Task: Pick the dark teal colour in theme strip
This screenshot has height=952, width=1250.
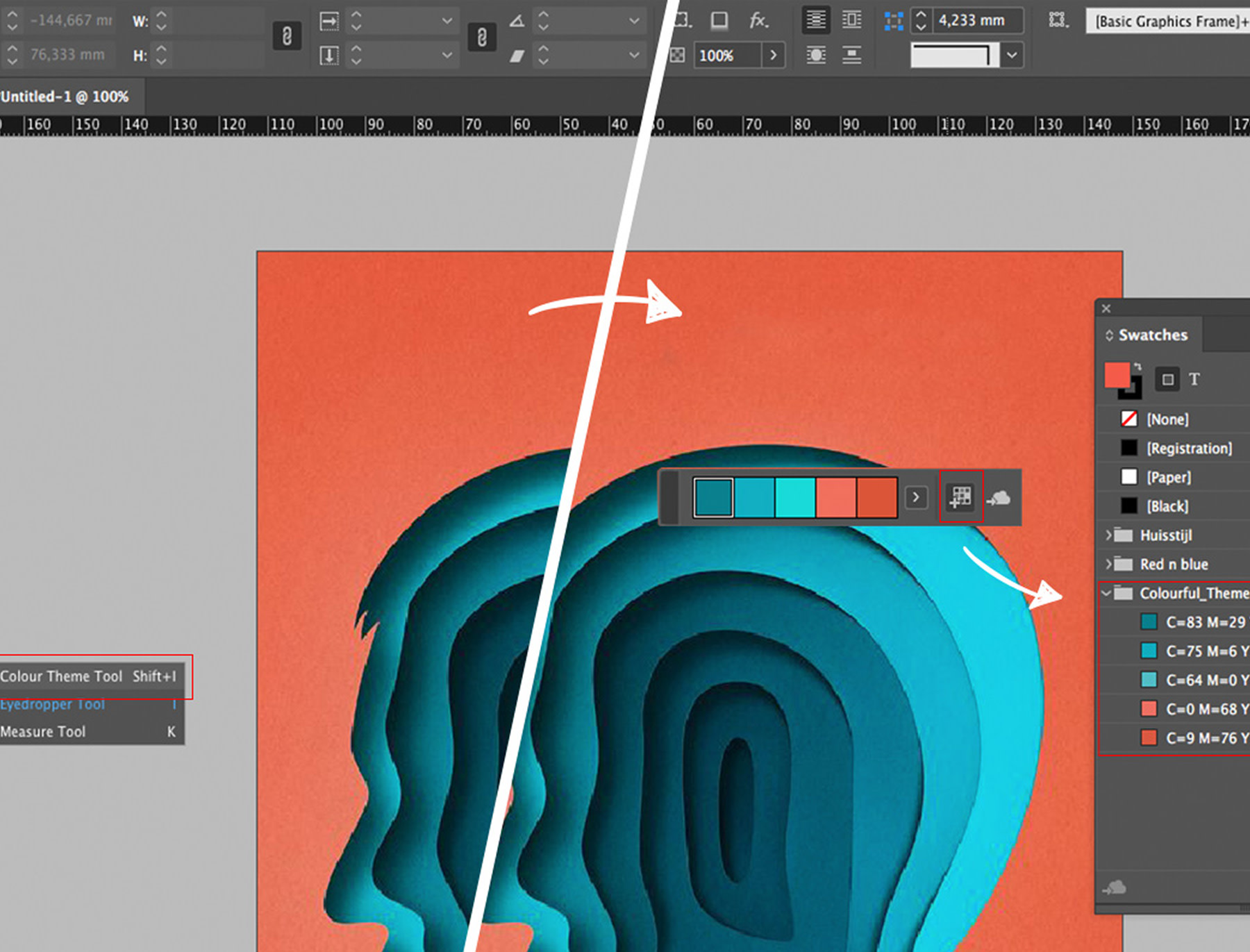Action: pyautogui.click(x=713, y=497)
